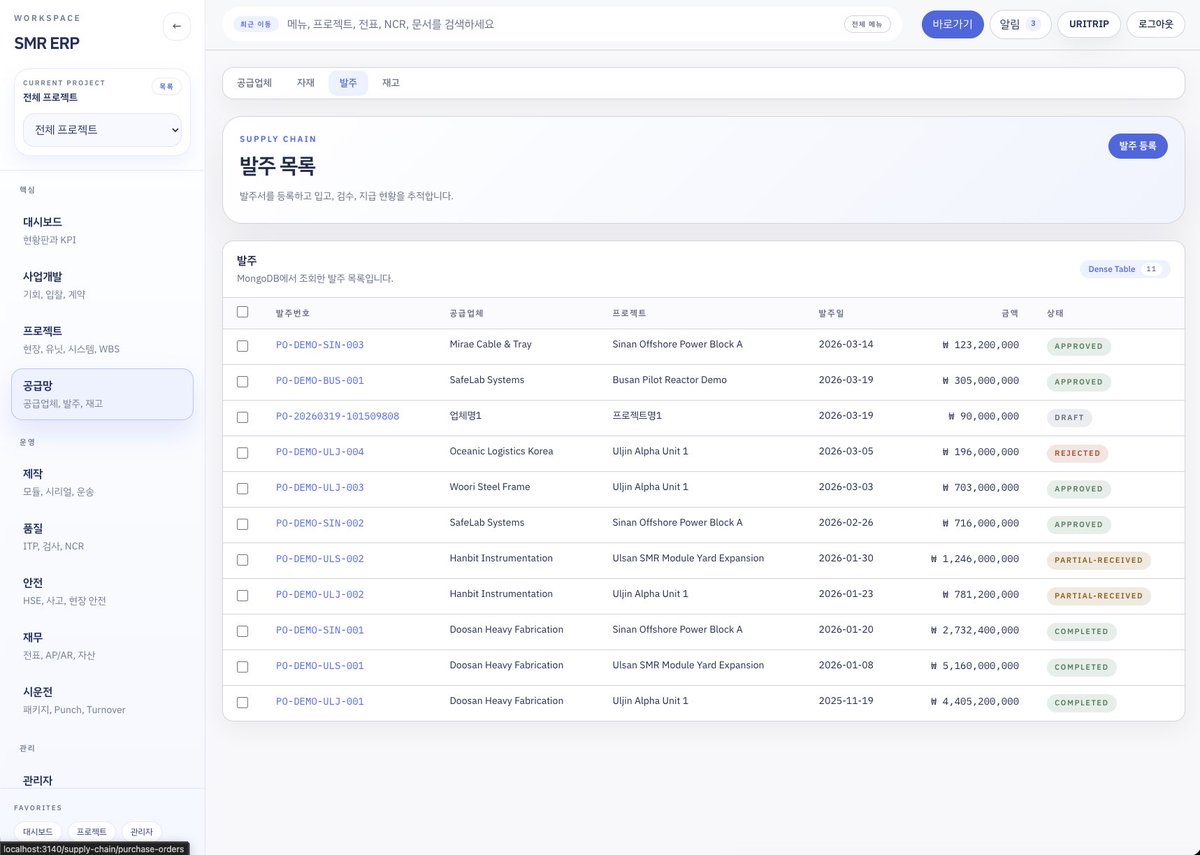Open 품질 sidebar menu item
The image size is (1200, 855).
click(x=102, y=536)
